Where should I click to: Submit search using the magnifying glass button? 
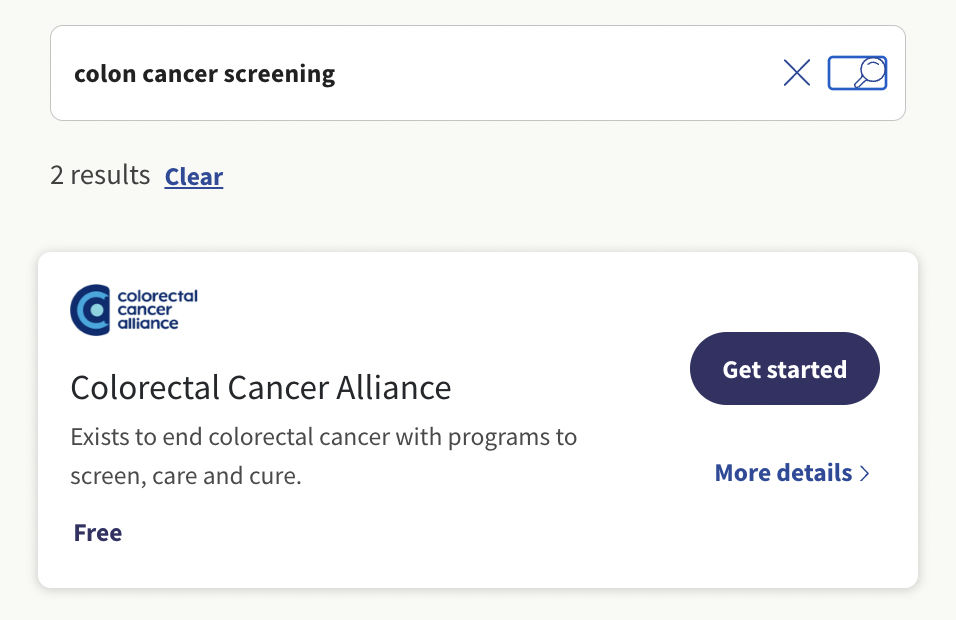click(x=857, y=73)
